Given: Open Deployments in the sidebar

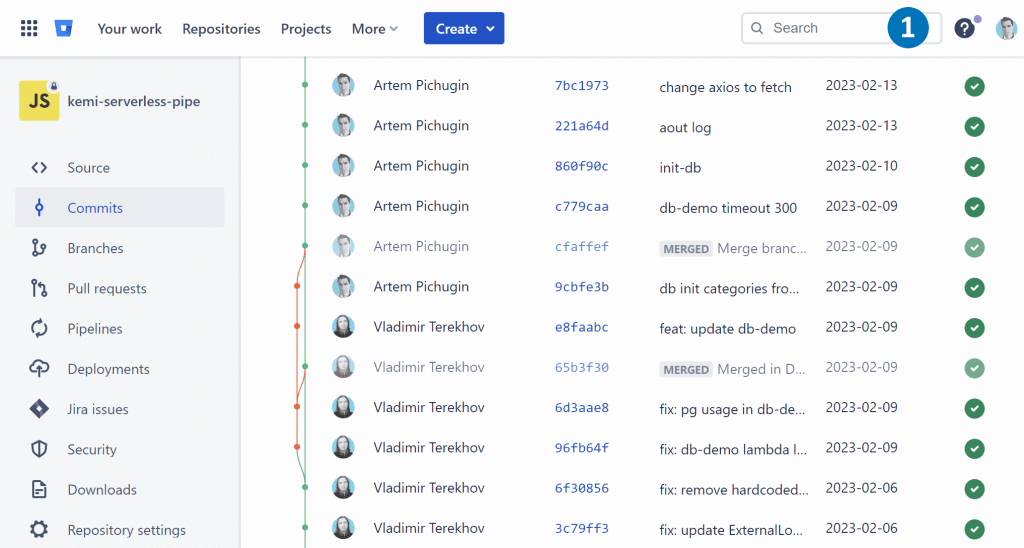Looking at the screenshot, I should click(x=108, y=369).
